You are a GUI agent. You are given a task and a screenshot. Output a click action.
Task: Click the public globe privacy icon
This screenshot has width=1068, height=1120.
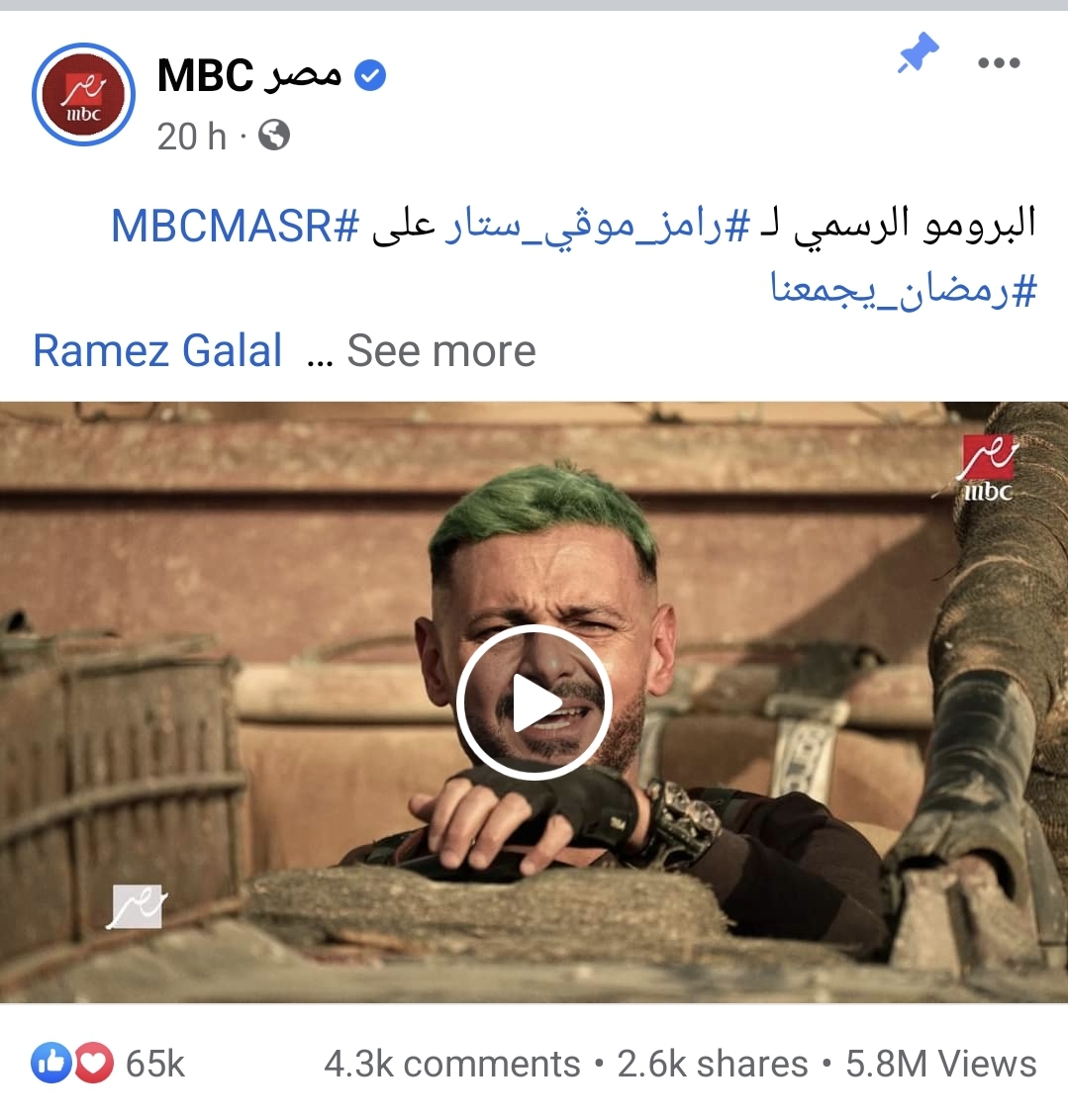(274, 135)
